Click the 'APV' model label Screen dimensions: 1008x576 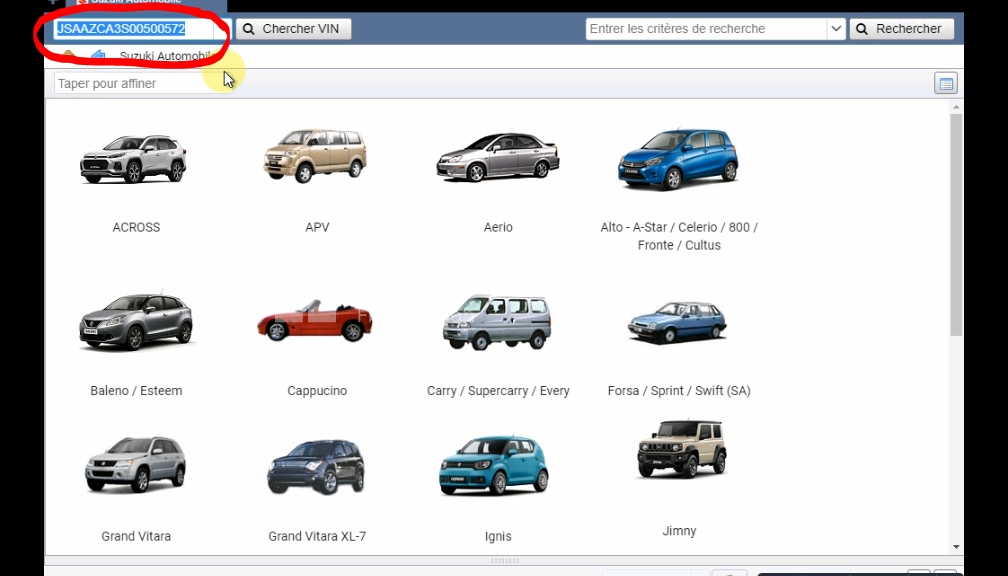(x=318, y=228)
